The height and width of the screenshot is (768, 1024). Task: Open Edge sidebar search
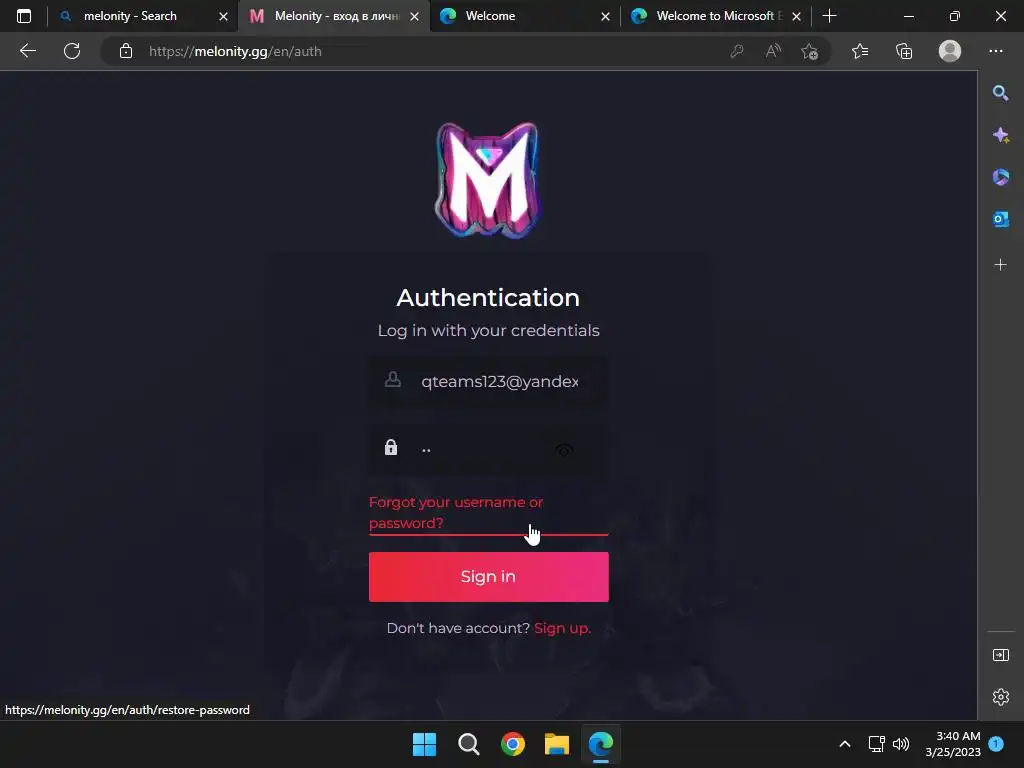(x=1000, y=93)
